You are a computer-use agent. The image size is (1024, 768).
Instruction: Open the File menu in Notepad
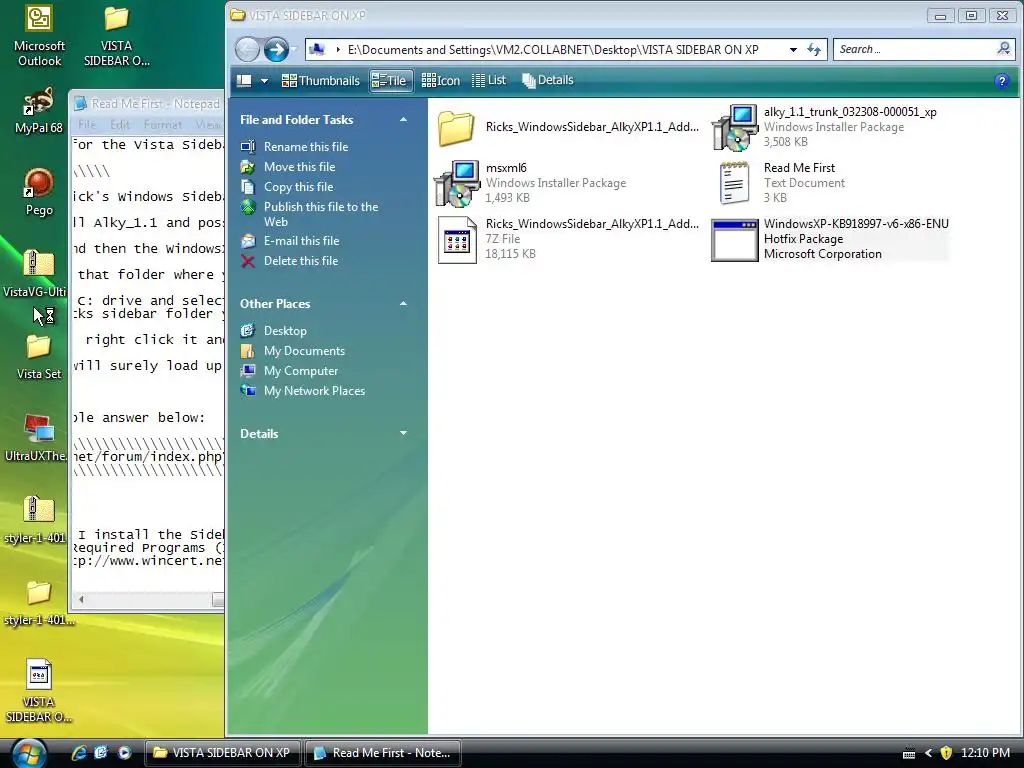pos(87,124)
